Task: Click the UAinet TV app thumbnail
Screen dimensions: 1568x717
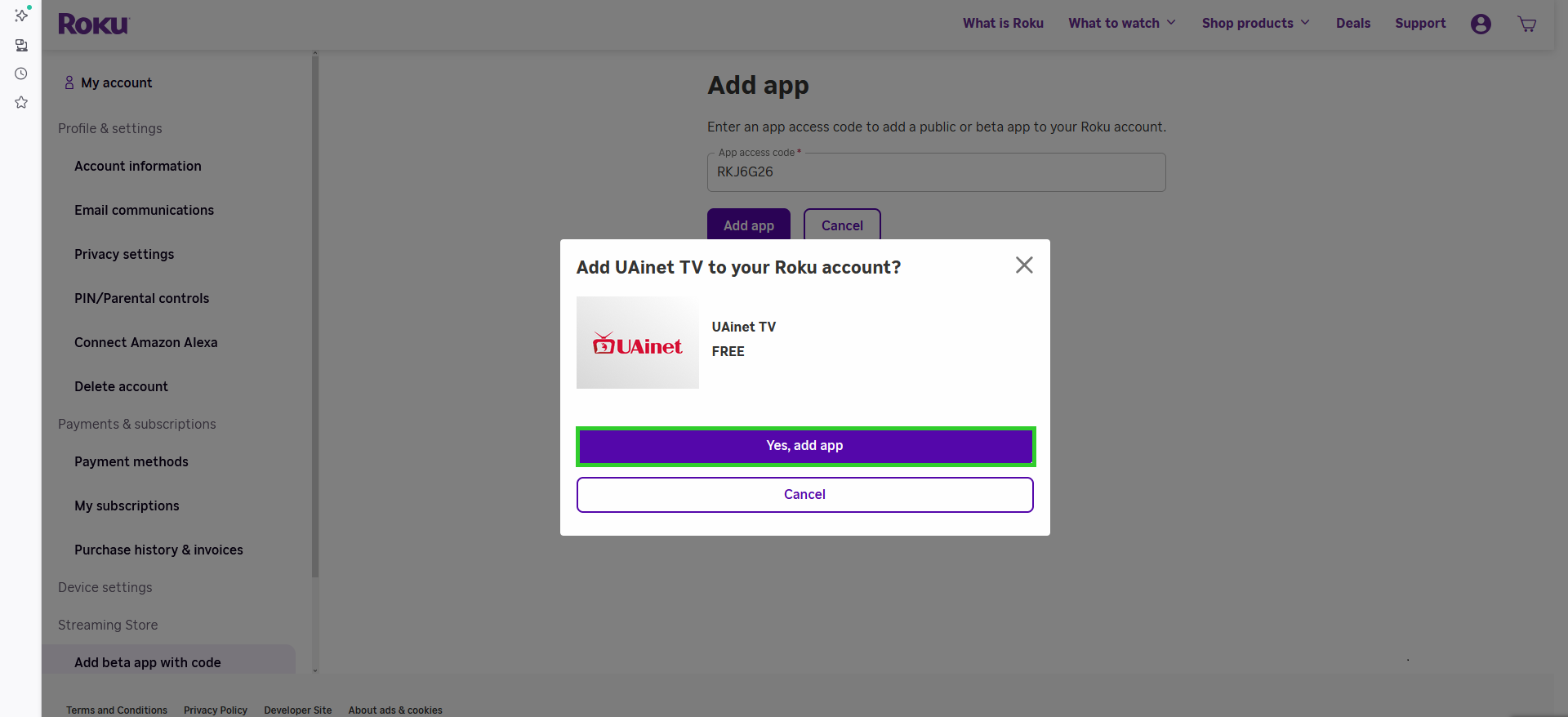Action: pyautogui.click(x=637, y=343)
